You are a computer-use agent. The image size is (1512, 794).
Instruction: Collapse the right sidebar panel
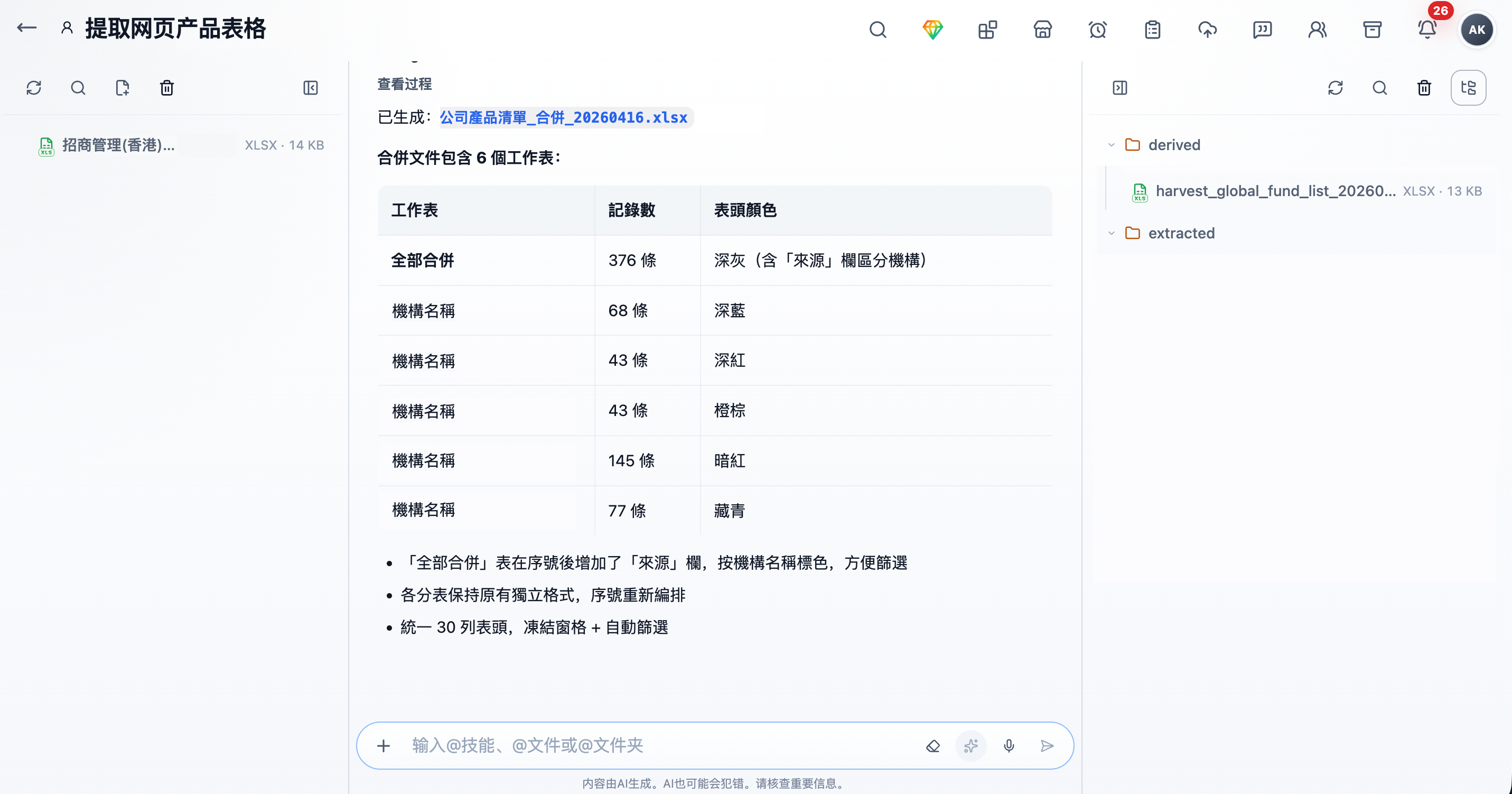pos(1119,88)
